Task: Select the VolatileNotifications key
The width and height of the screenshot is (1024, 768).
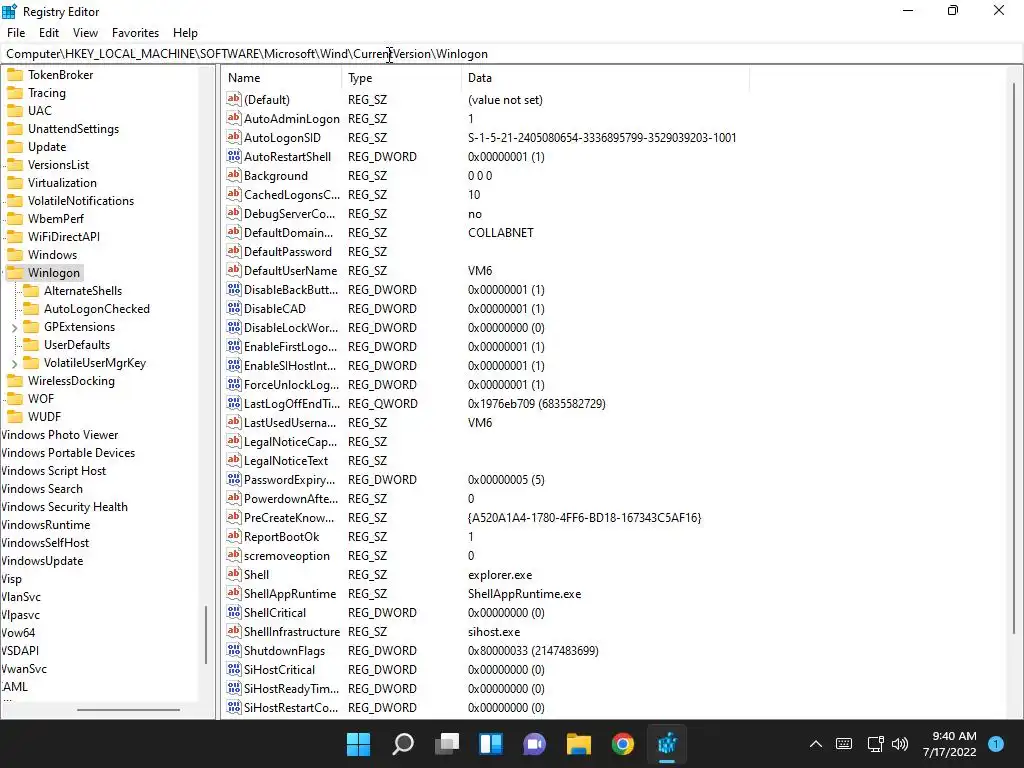Action: click(80, 200)
